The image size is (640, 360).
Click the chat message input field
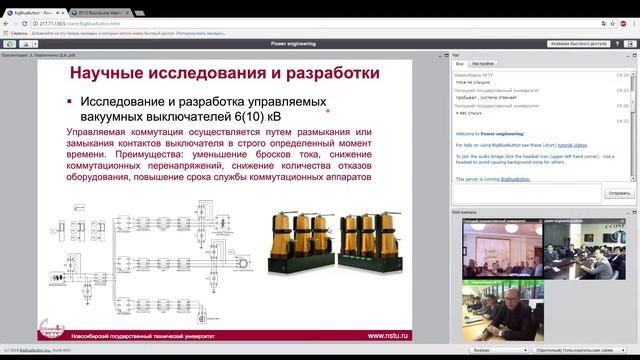pos(527,193)
